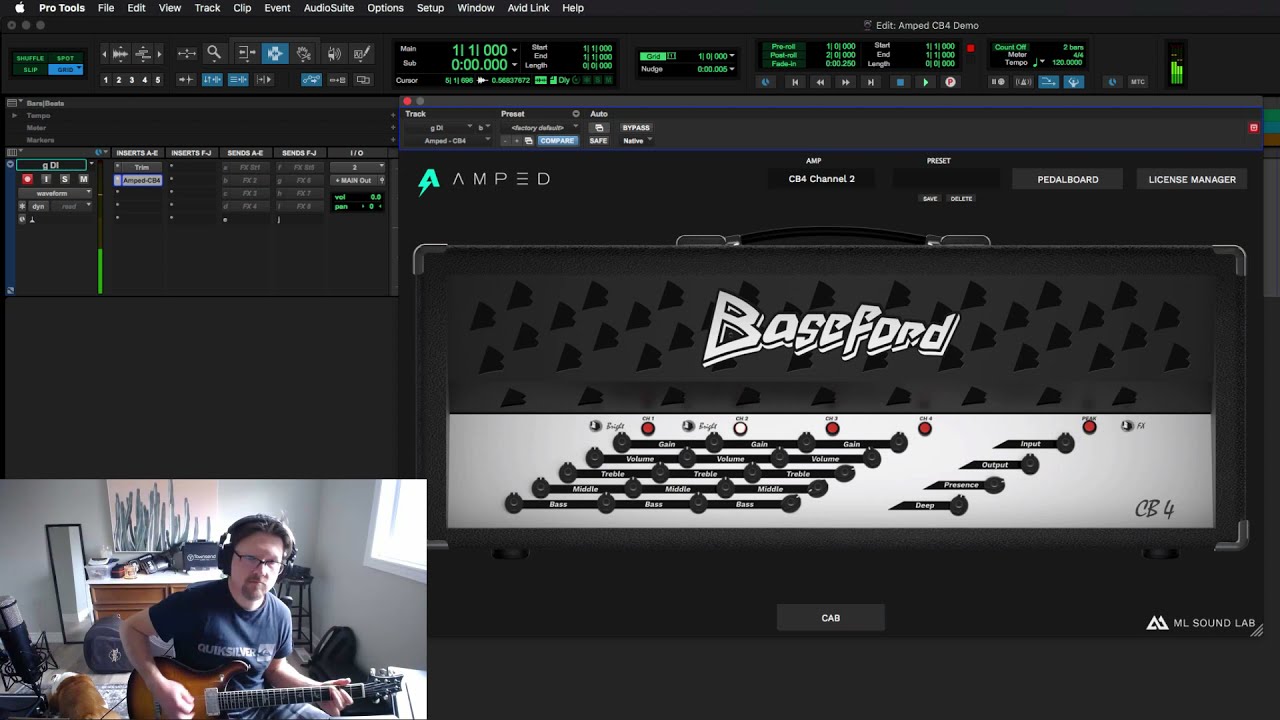Open the Nudge value dropdown
The image size is (1280, 720).
[x=732, y=69]
